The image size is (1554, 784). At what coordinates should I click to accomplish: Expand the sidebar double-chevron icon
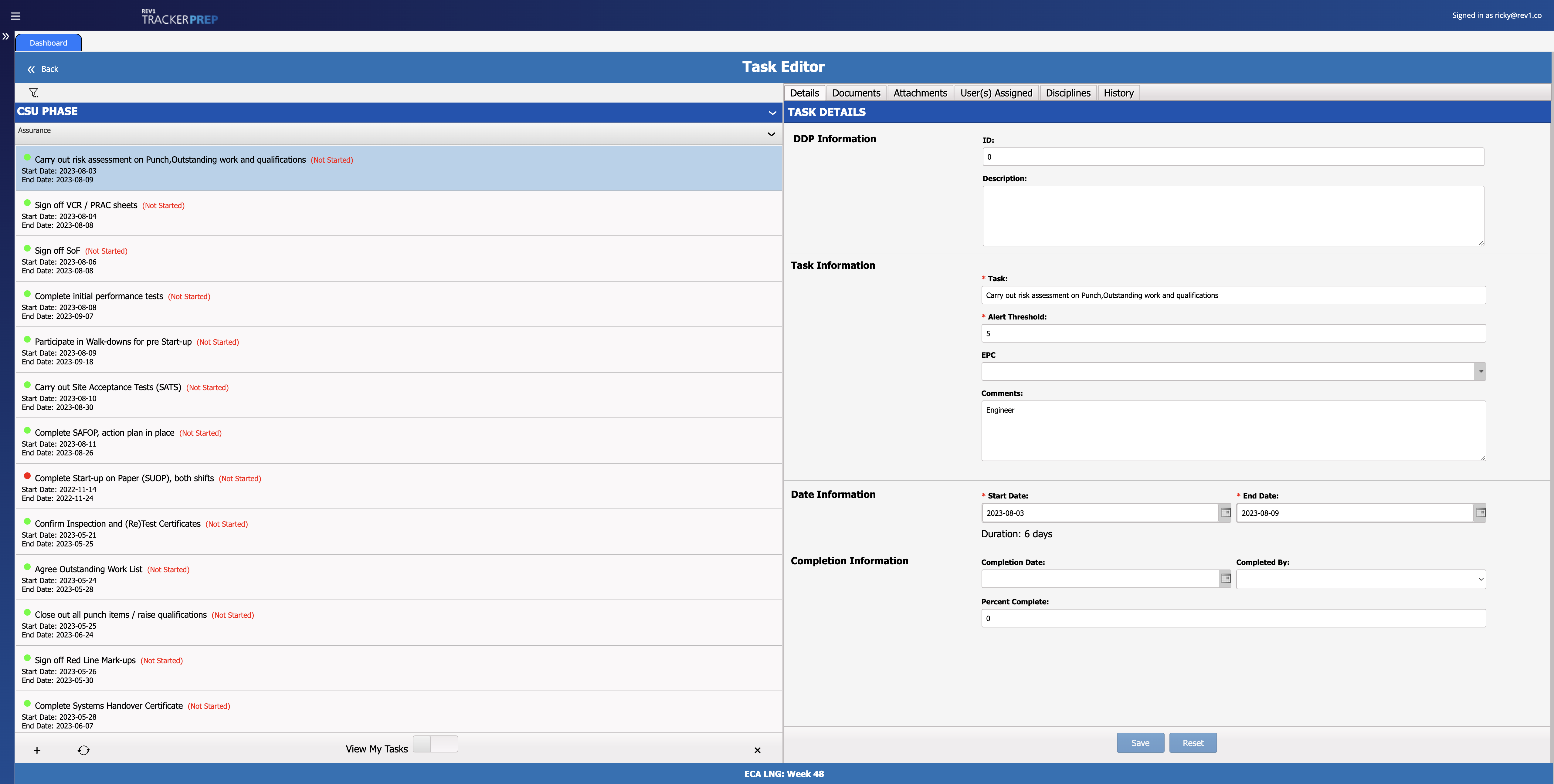6,37
